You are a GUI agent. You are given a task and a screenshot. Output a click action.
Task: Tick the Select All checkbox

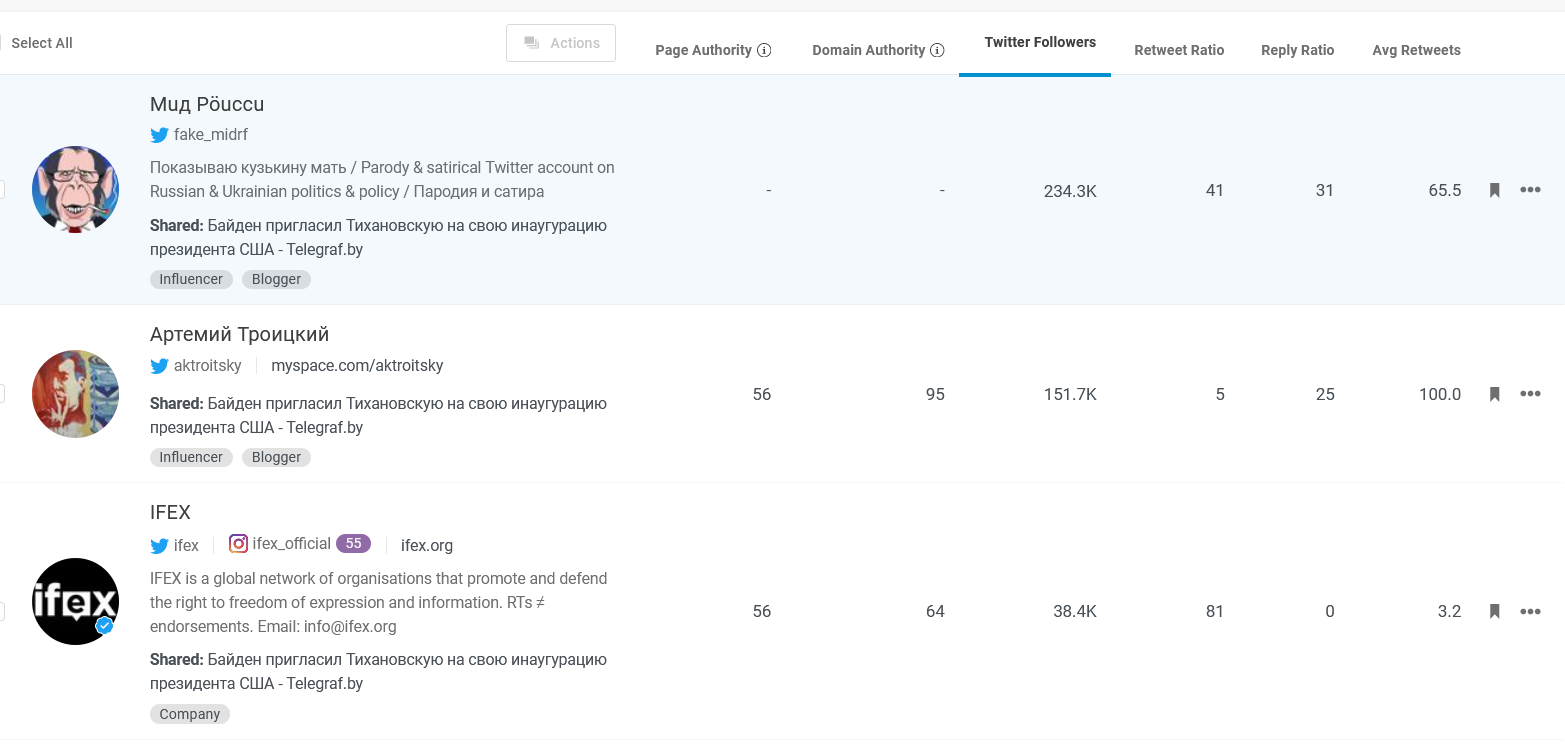[x=2, y=43]
